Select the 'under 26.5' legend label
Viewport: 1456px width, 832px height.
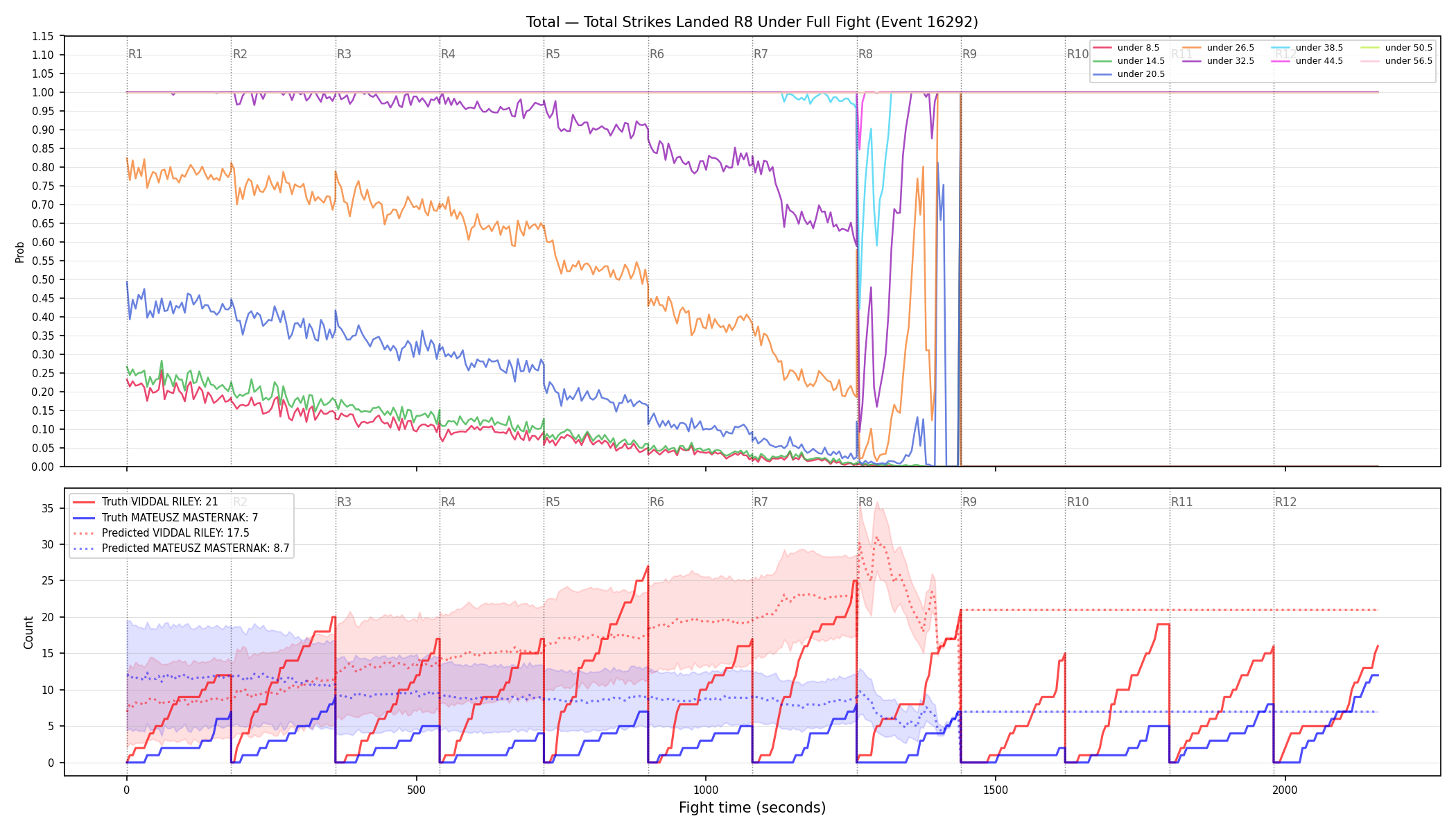(x=1231, y=48)
